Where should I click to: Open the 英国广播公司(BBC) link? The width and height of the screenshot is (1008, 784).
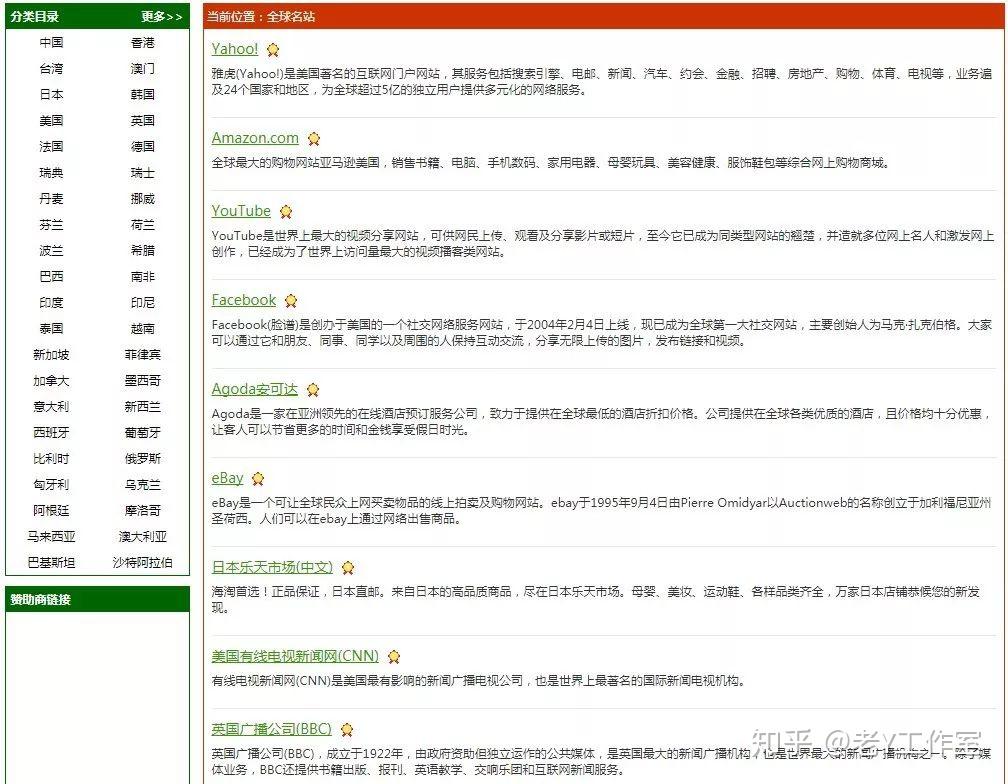click(272, 729)
